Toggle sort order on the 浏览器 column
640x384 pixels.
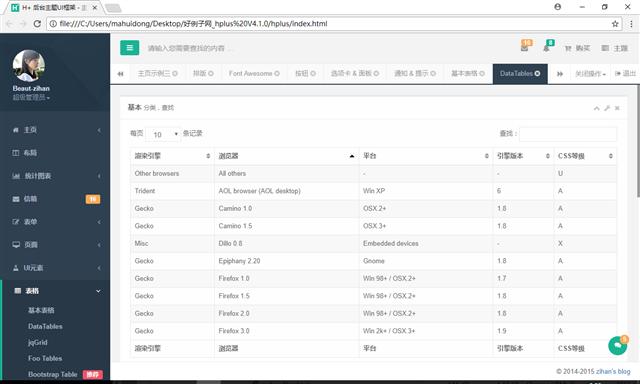[x=286, y=156]
